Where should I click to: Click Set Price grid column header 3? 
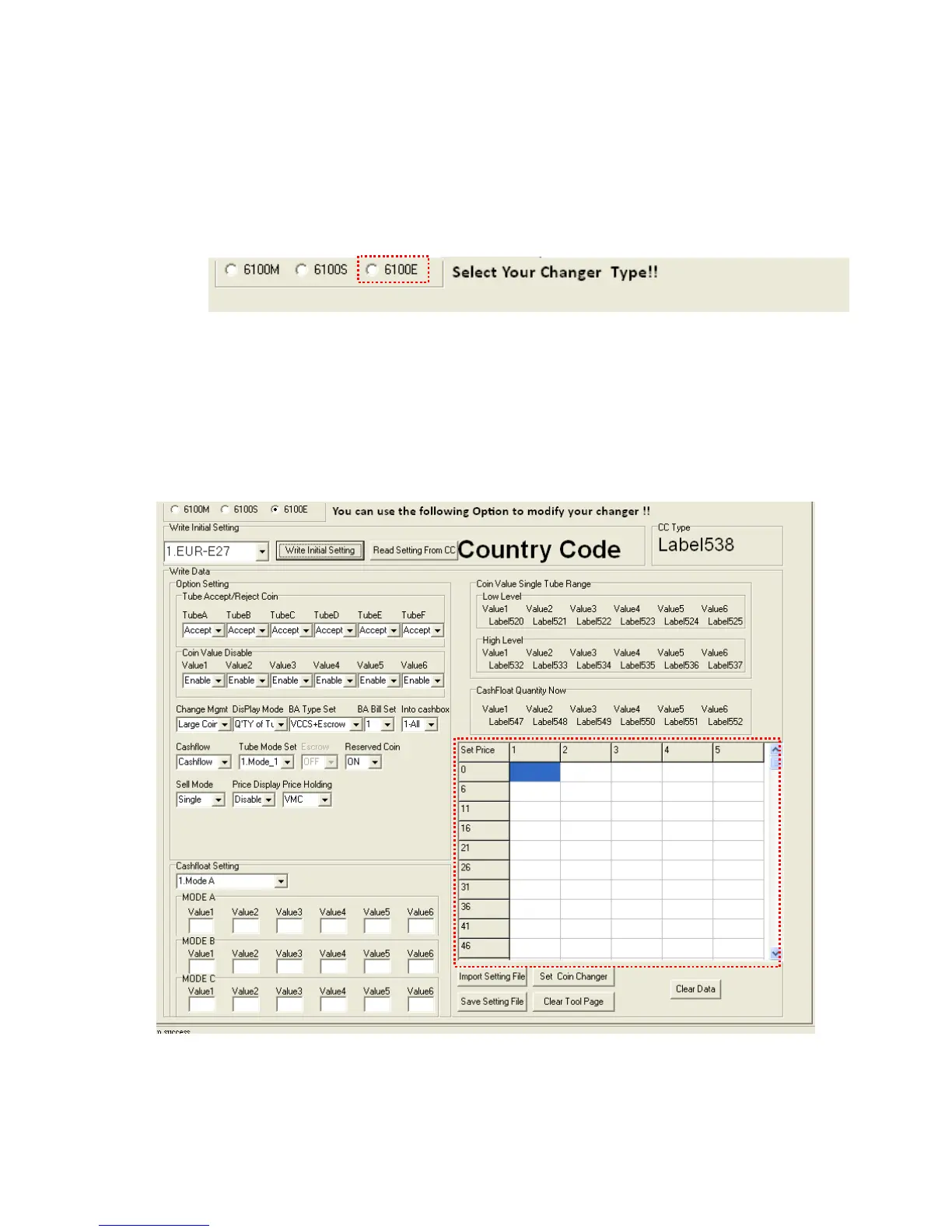click(636, 751)
